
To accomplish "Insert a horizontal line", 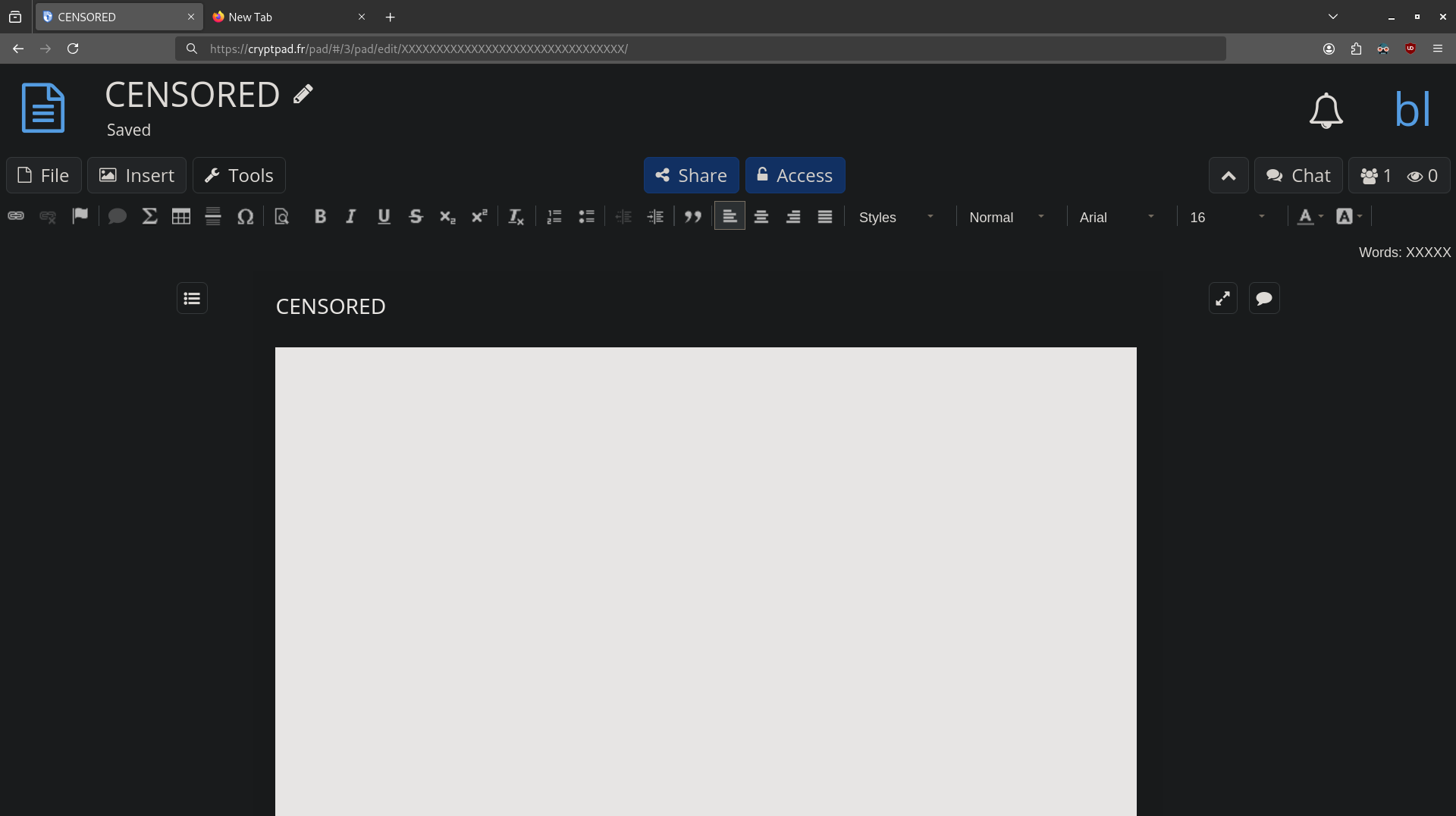I will pyautogui.click(x=213, y=217).
